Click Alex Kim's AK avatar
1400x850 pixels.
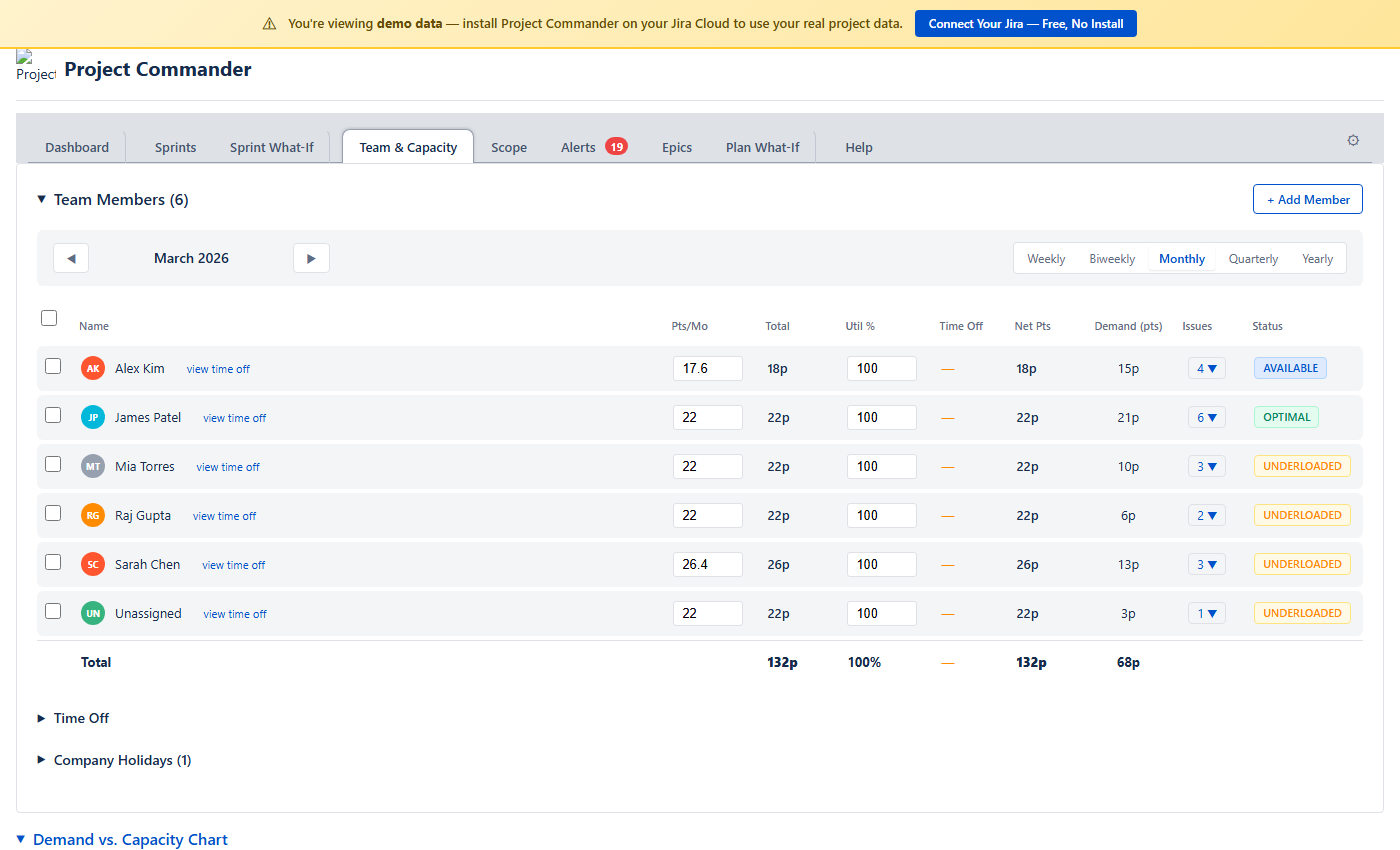click(x=93, y=368)
